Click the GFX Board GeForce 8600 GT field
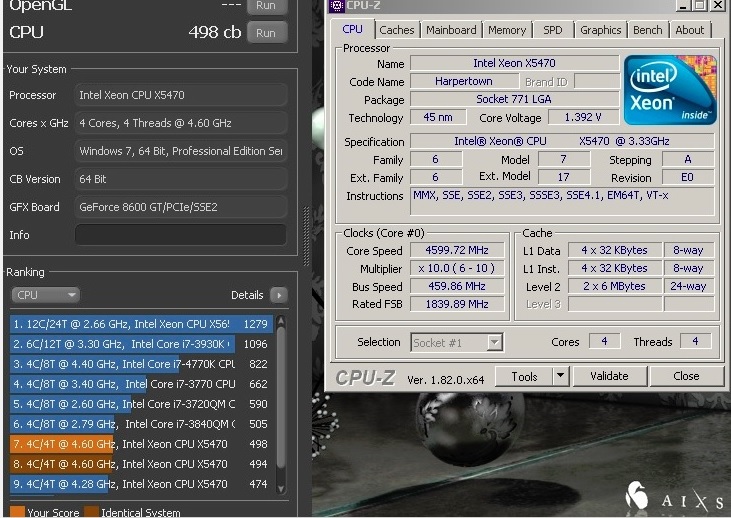The height and width of the screenshot is (518, 731). [180, 207]
